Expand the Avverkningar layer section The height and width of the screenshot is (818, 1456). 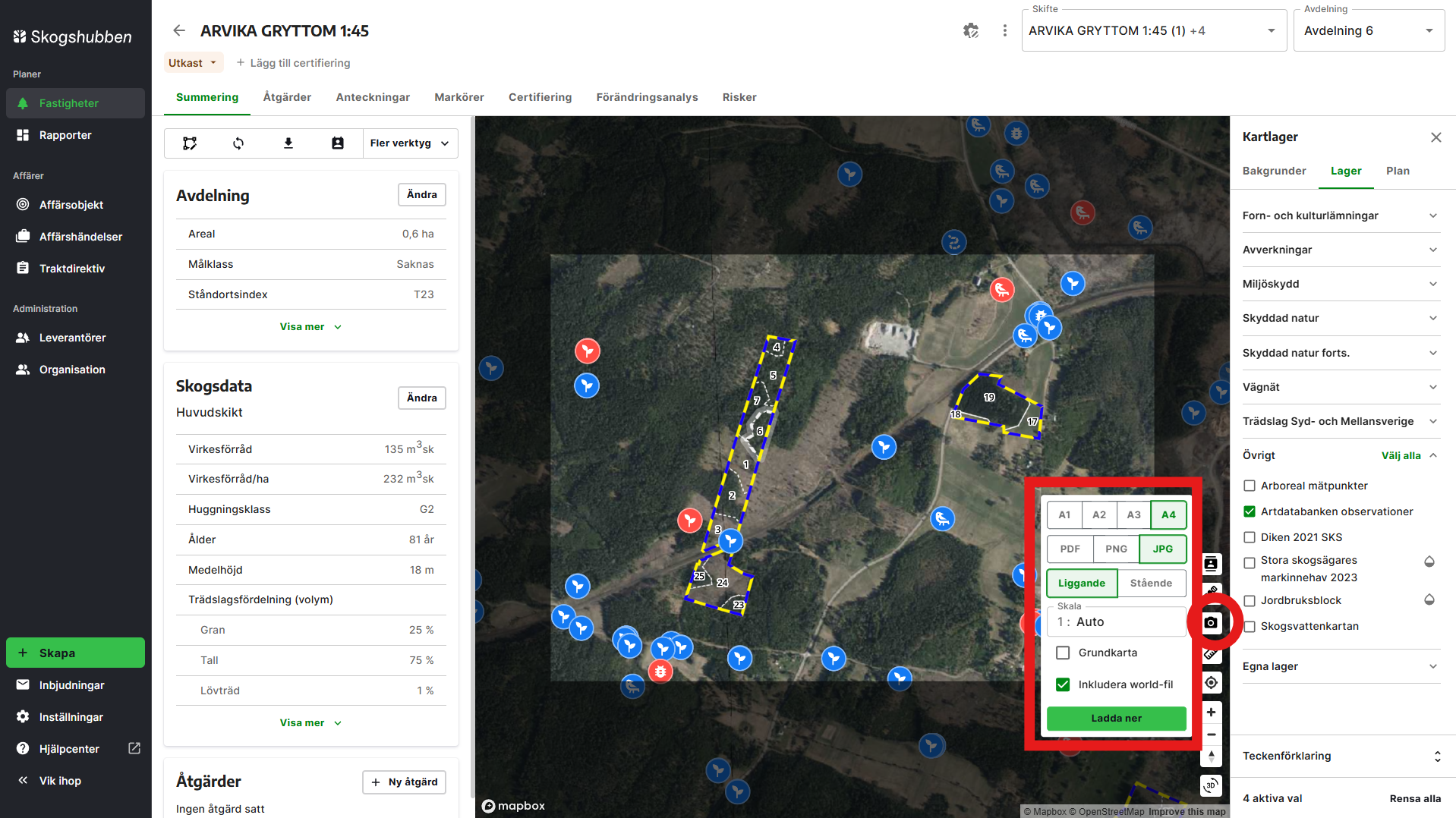pos(1341,250)
